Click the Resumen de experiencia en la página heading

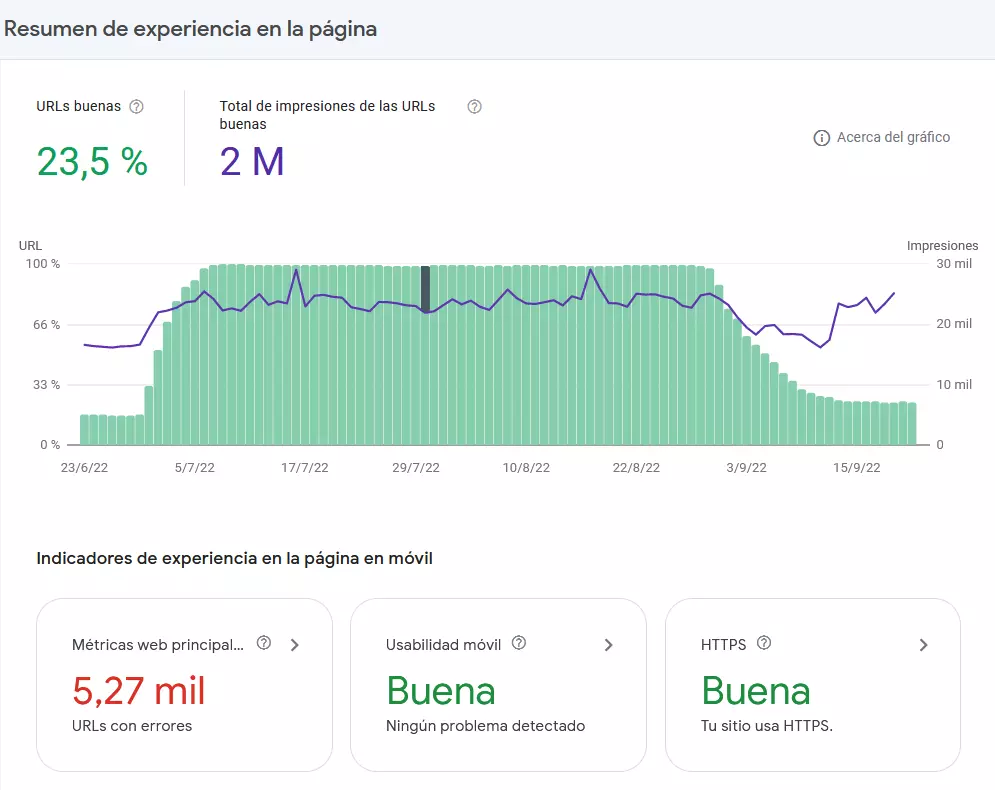(x=190, y=29)
